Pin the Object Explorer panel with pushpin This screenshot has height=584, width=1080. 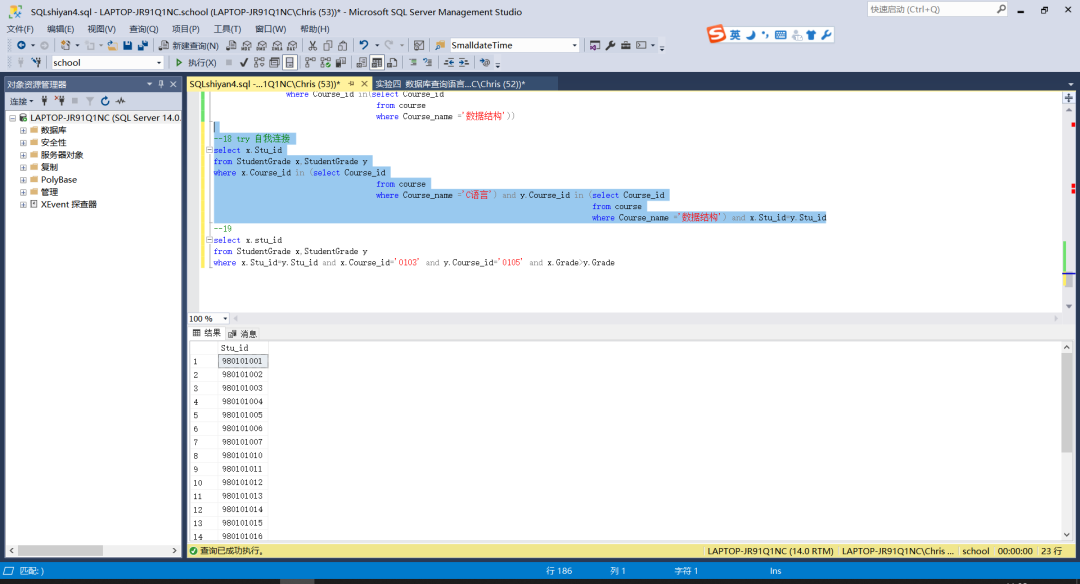160,84
